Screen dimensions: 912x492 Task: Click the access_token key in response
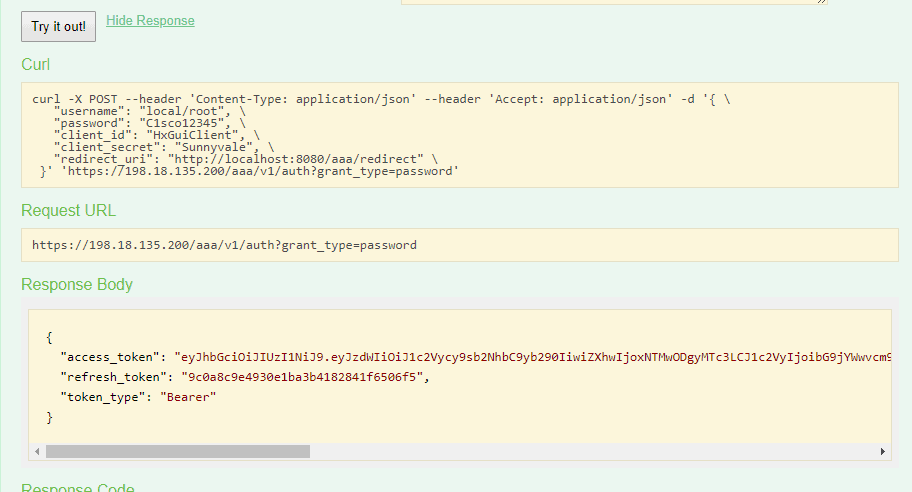click(x=109, y=357)
